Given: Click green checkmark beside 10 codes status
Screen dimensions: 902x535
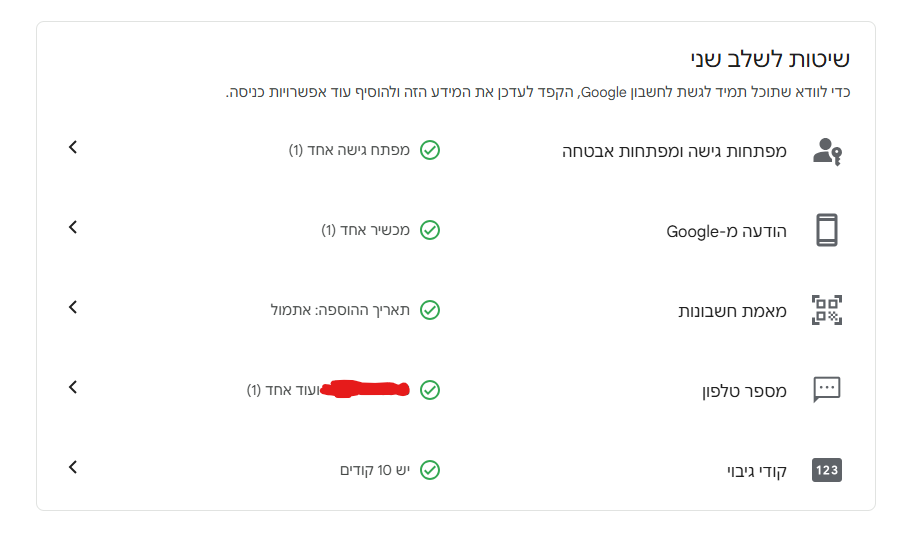Looking at the screenshot, I should pos(430,470).
